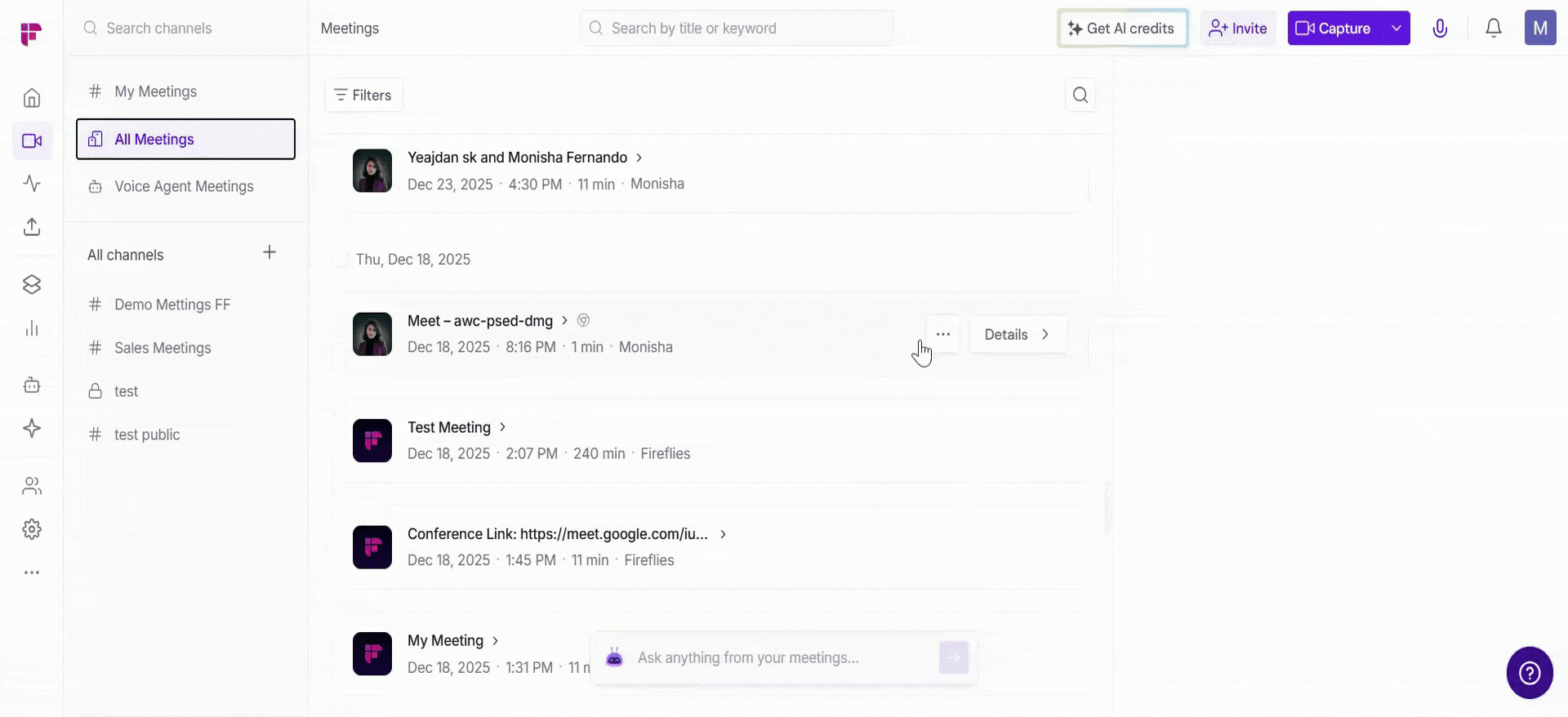This screenshot has height=717, width=1568.
Task: Click the Get AI credits button
Action: [1122, 29]
